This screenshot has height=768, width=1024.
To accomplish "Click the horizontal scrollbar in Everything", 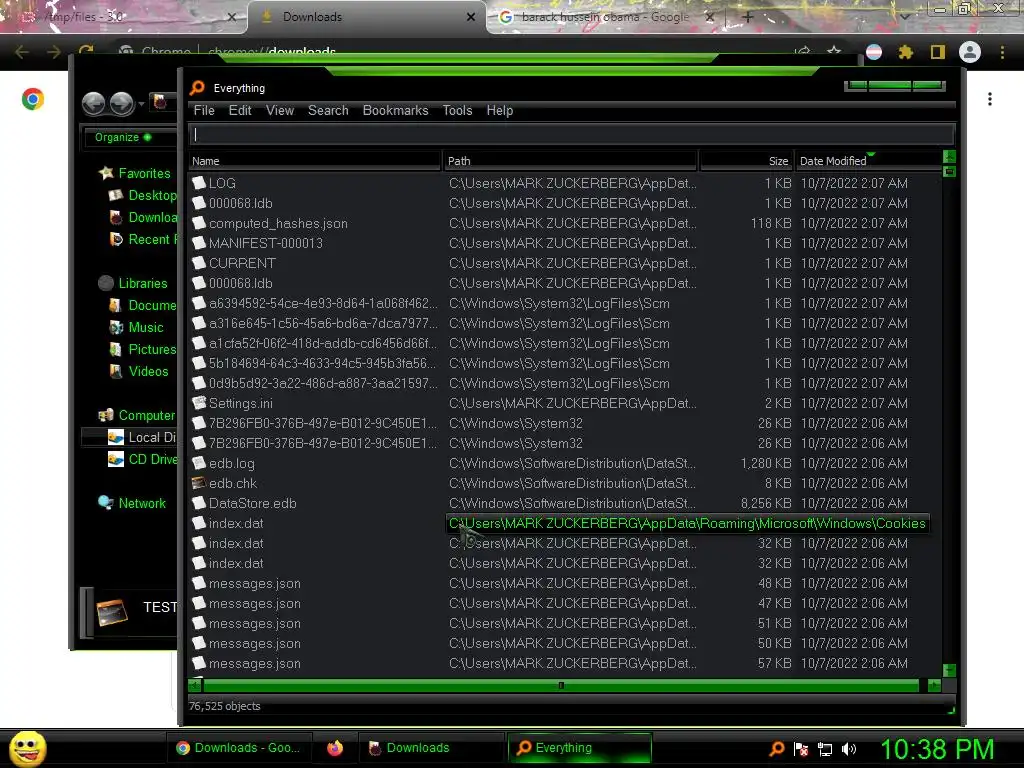I will pyautogui.click(x=561, y=685).
